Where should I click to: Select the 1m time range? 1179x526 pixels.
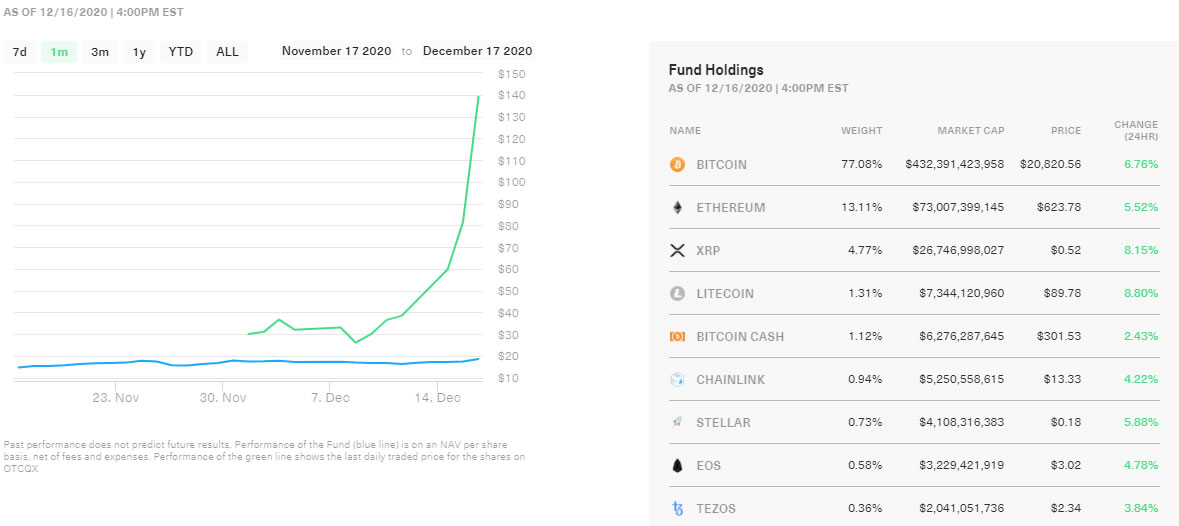[59, 52]
